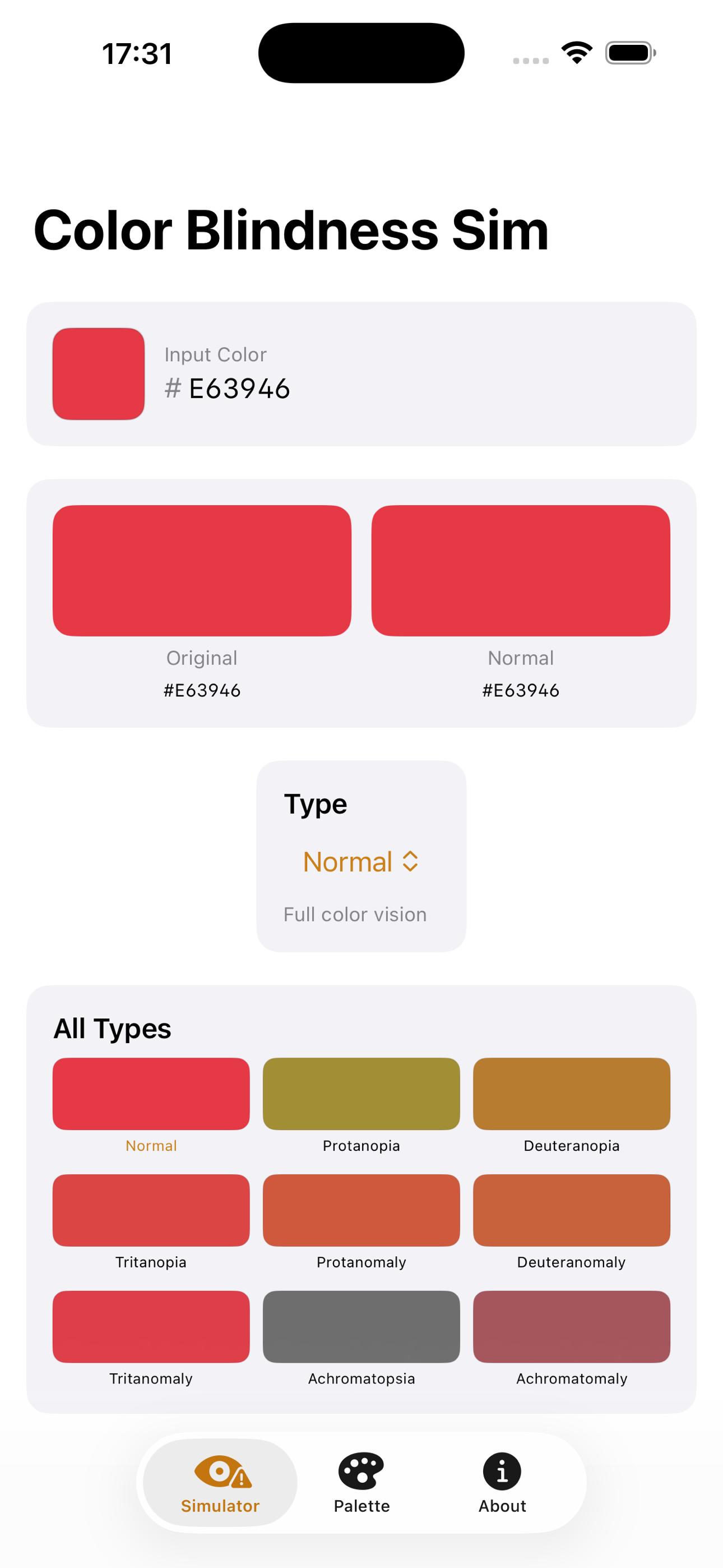The height and width of the screenshot is (1568, 723).
Task: Pick the Deuteranomaly color tile
Action: pos(572,1210)
